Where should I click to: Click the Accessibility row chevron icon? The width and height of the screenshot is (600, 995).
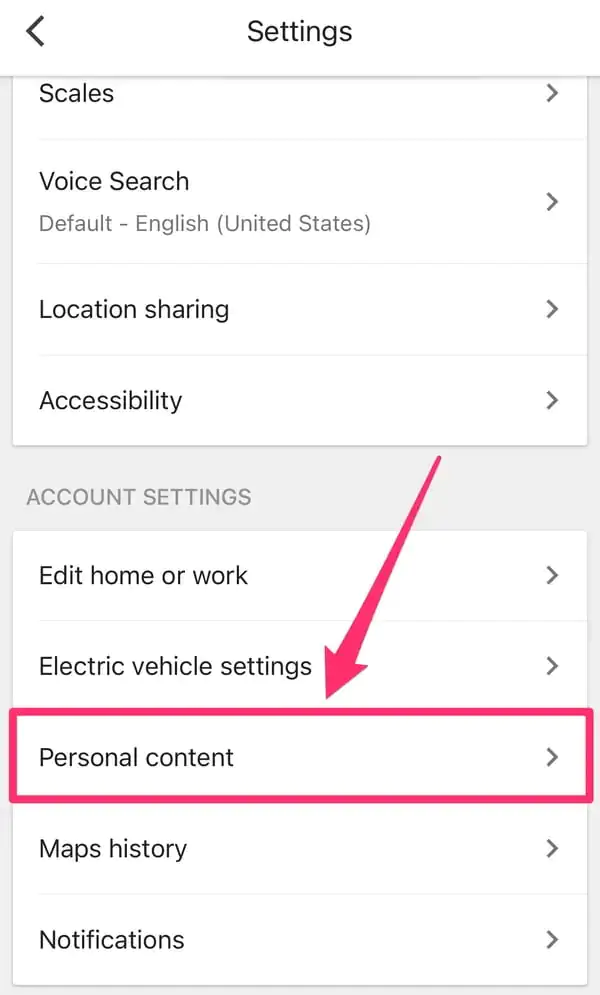[552, 400]
